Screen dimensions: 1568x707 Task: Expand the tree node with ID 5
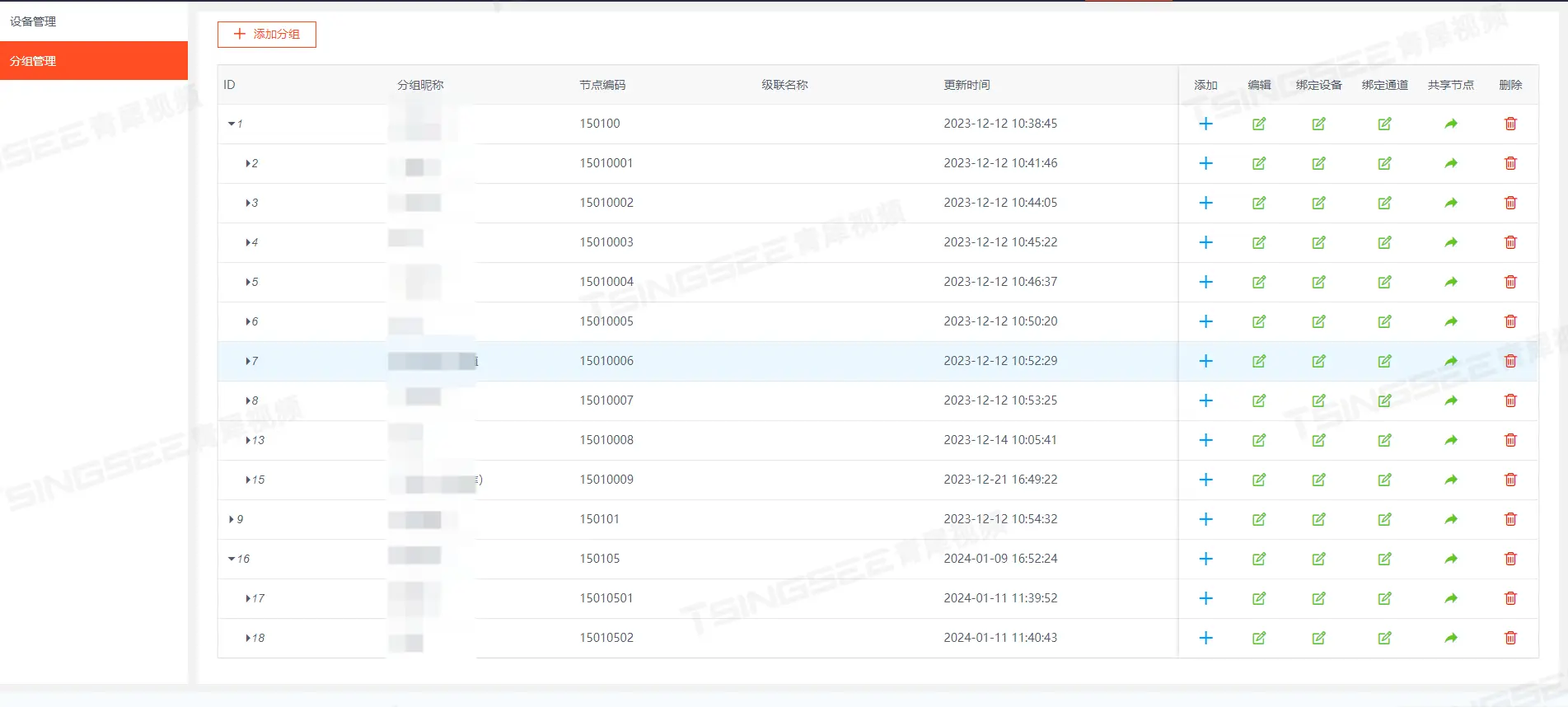click(x=248, y=282)
